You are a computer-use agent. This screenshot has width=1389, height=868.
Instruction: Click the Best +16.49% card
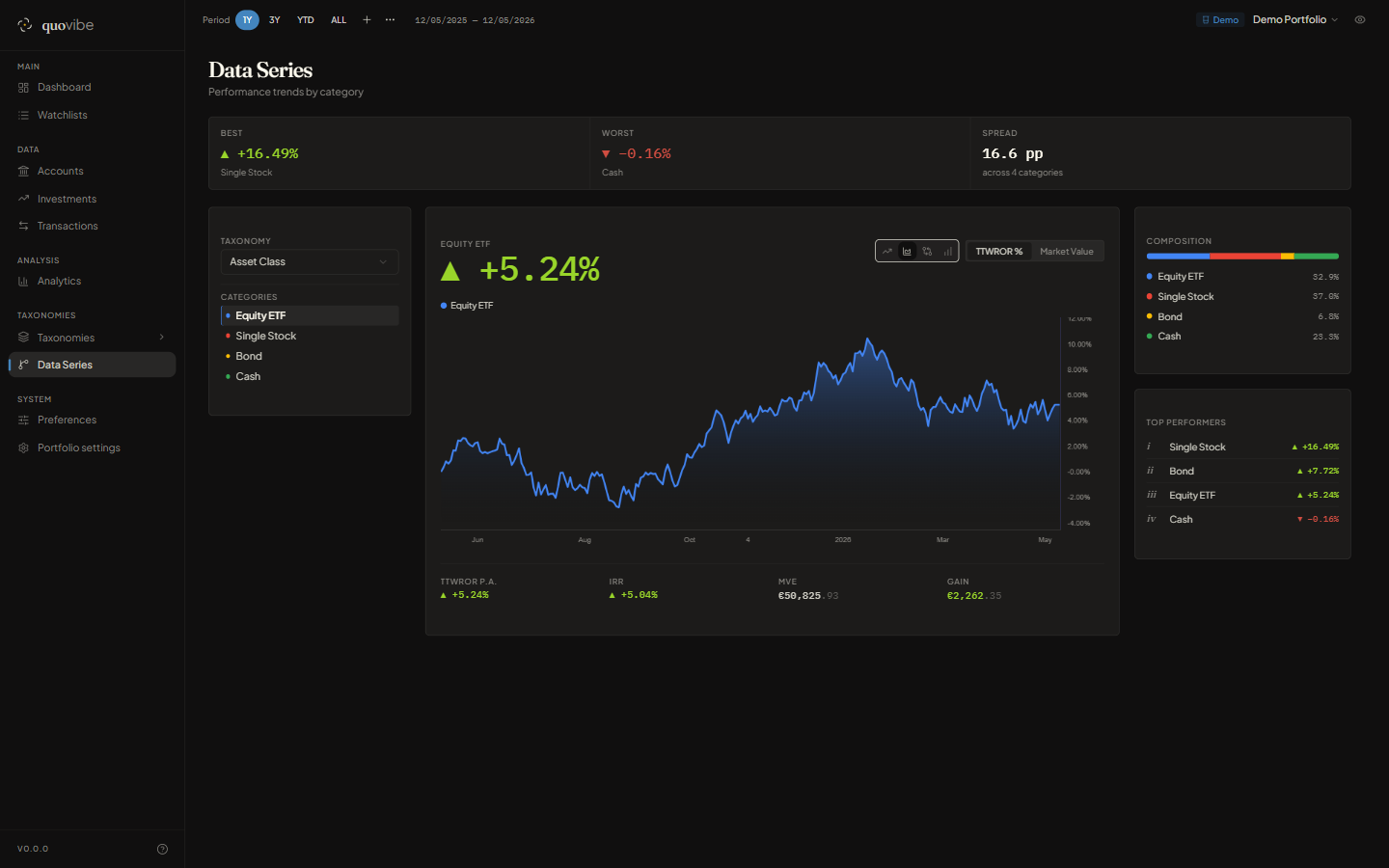(x=399, y=153)
